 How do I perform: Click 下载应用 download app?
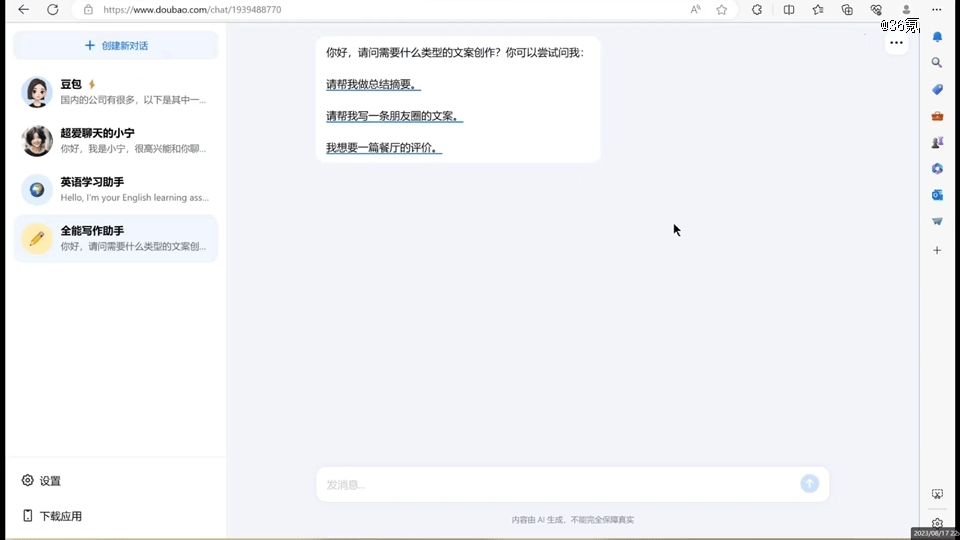point(52,516)
